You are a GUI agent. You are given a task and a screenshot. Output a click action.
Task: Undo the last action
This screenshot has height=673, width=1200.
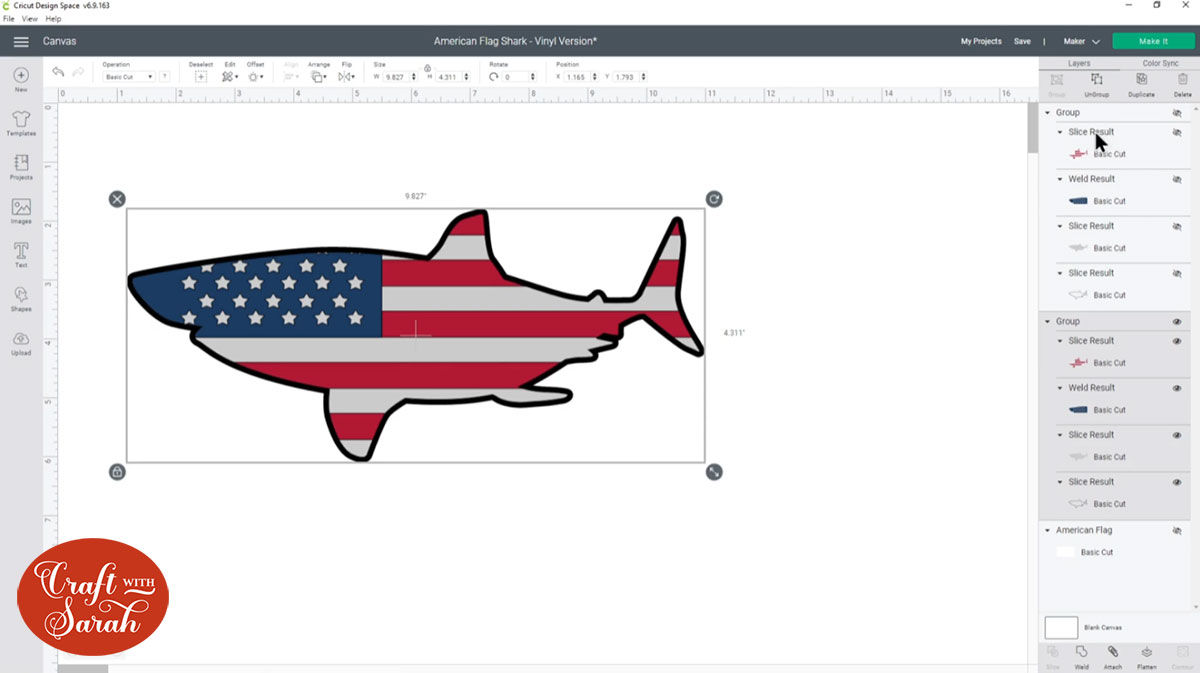click(x=58, y=72)
